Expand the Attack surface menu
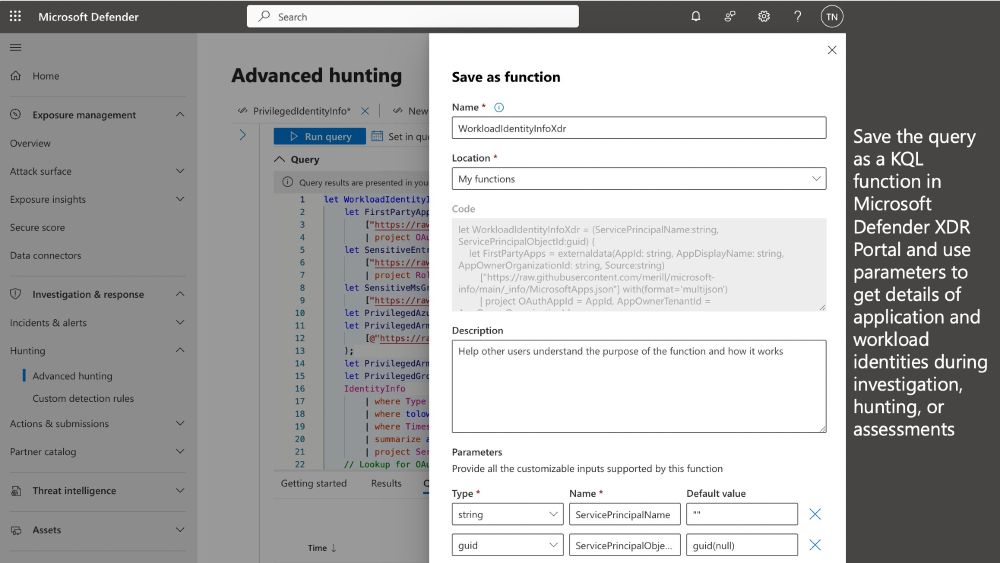The width and height of the screenshot is (1000, 563). pos(180,171)
